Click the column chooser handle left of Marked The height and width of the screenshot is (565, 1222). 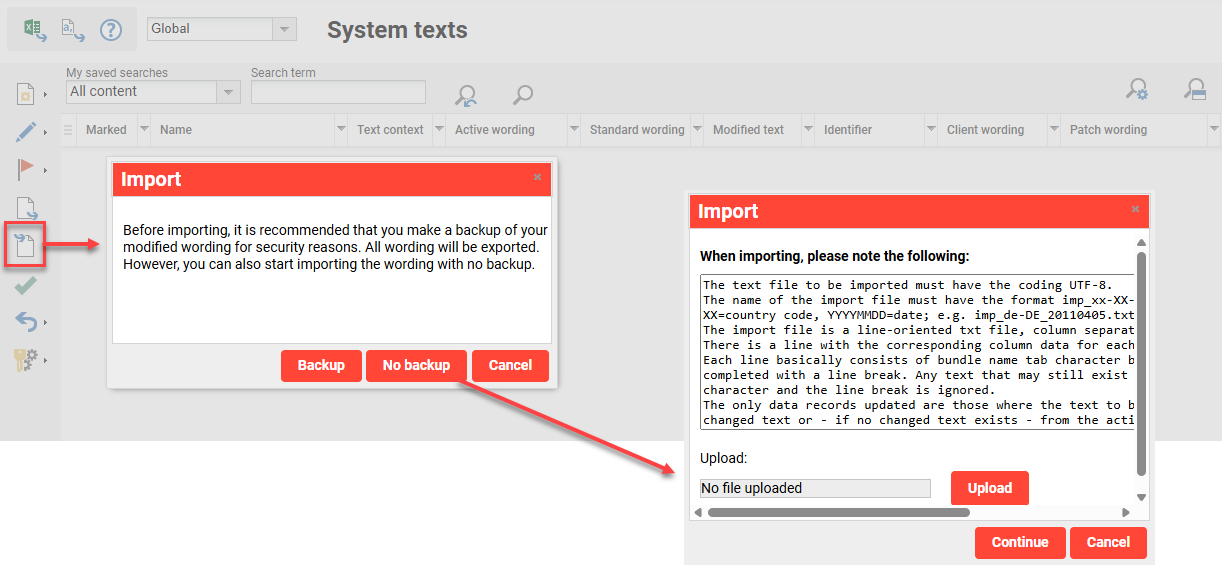[68, 129]
